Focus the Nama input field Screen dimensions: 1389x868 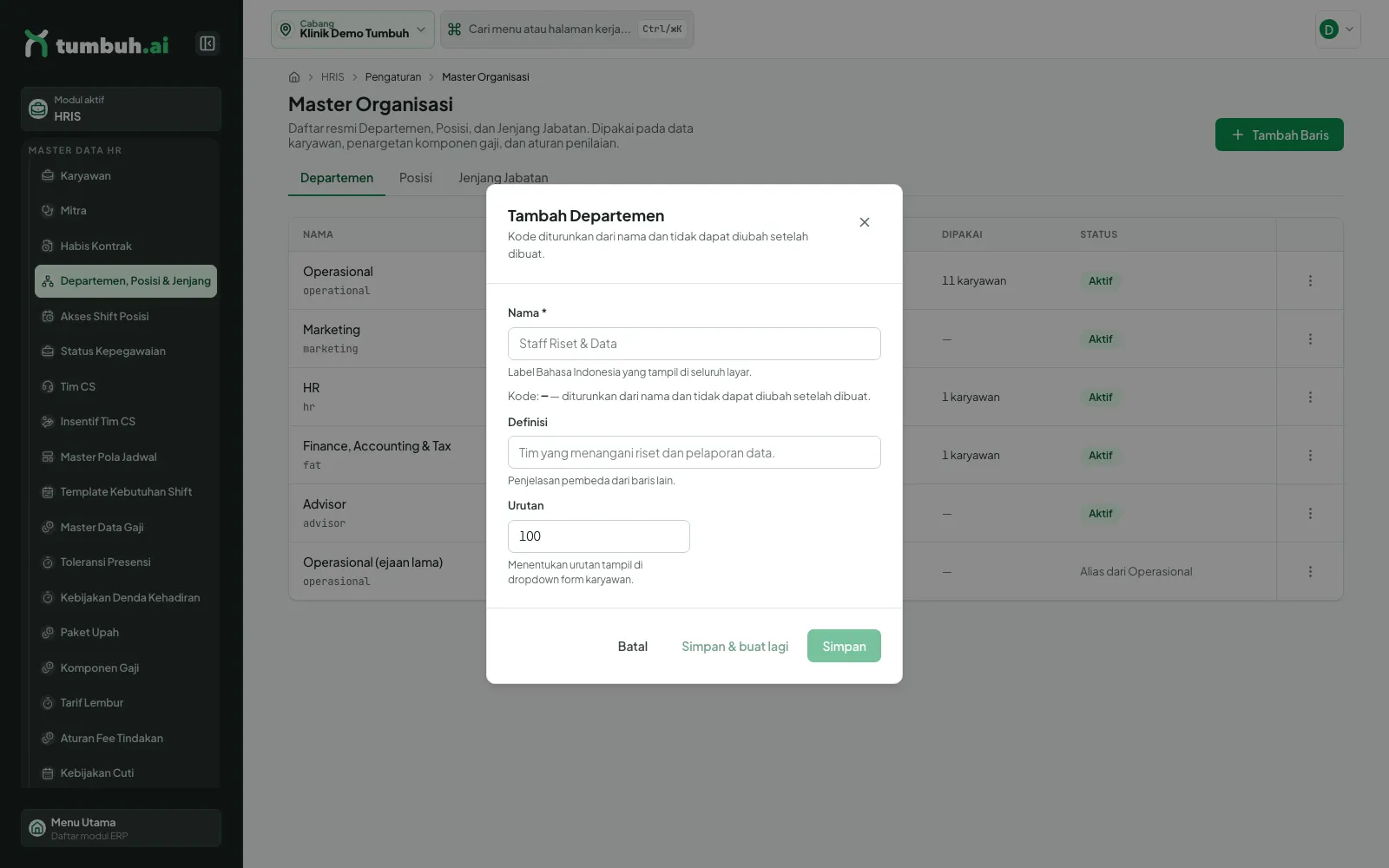tap(694, 344)
